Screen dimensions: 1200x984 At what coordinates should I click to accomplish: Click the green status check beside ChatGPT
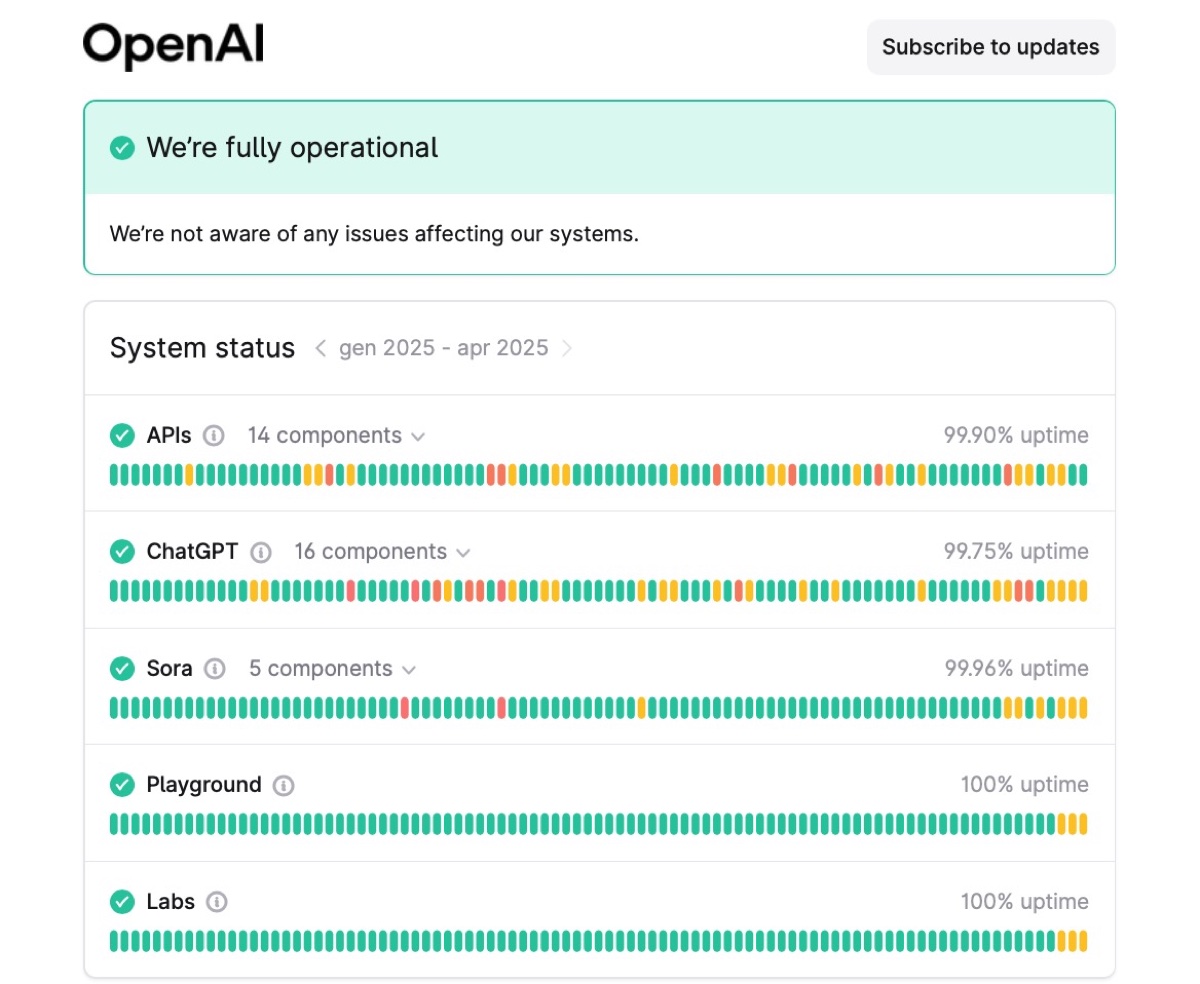point(122,552)
